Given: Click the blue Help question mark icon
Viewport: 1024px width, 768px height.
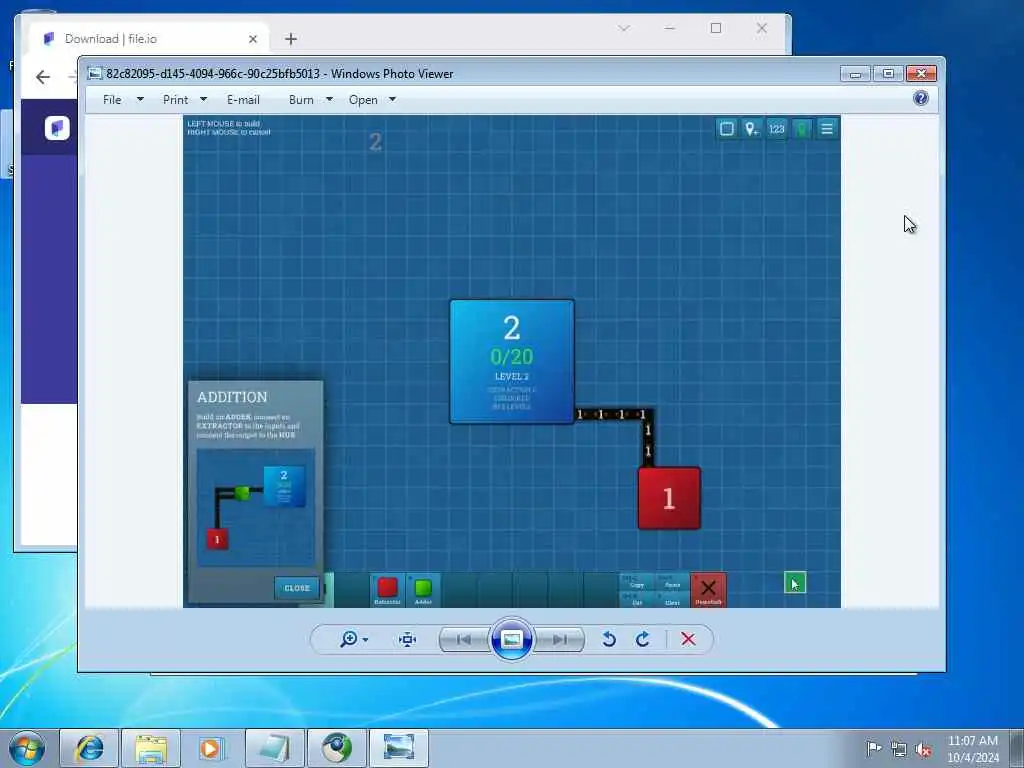Looking at the screenshot, I should pos(921,98).
